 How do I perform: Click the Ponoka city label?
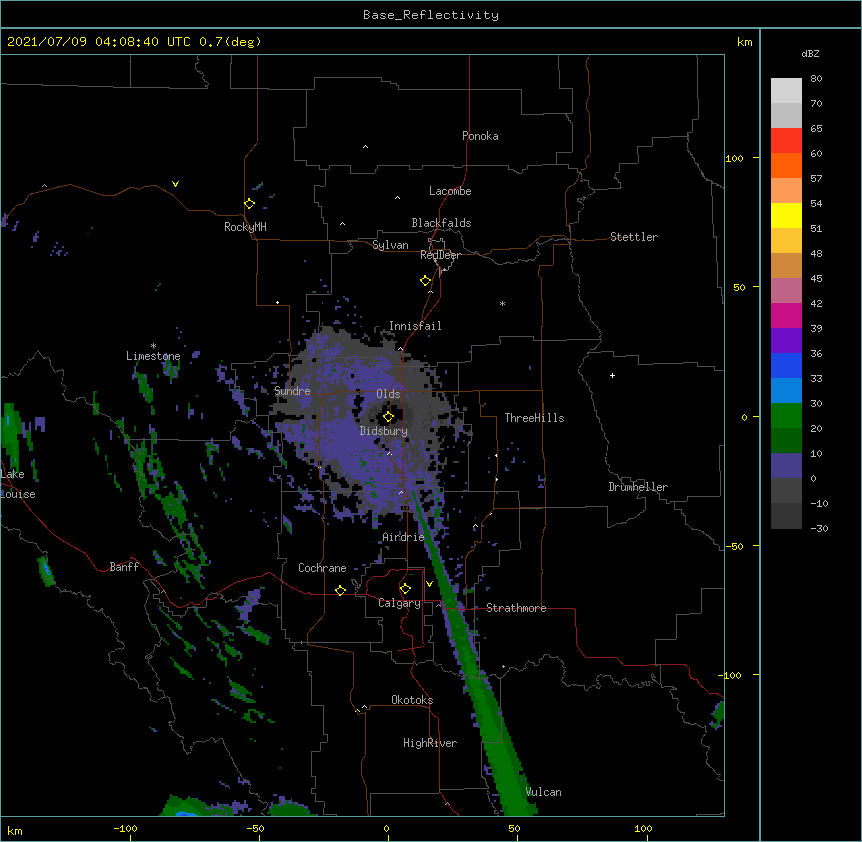[480, 136]
